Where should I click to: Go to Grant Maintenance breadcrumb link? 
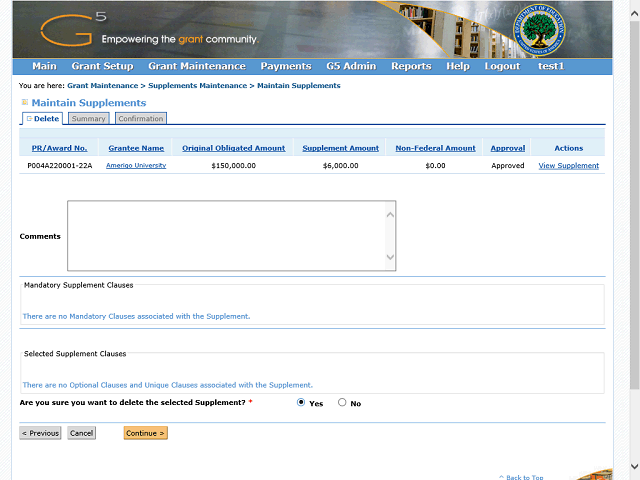click(x=102, y=86)
